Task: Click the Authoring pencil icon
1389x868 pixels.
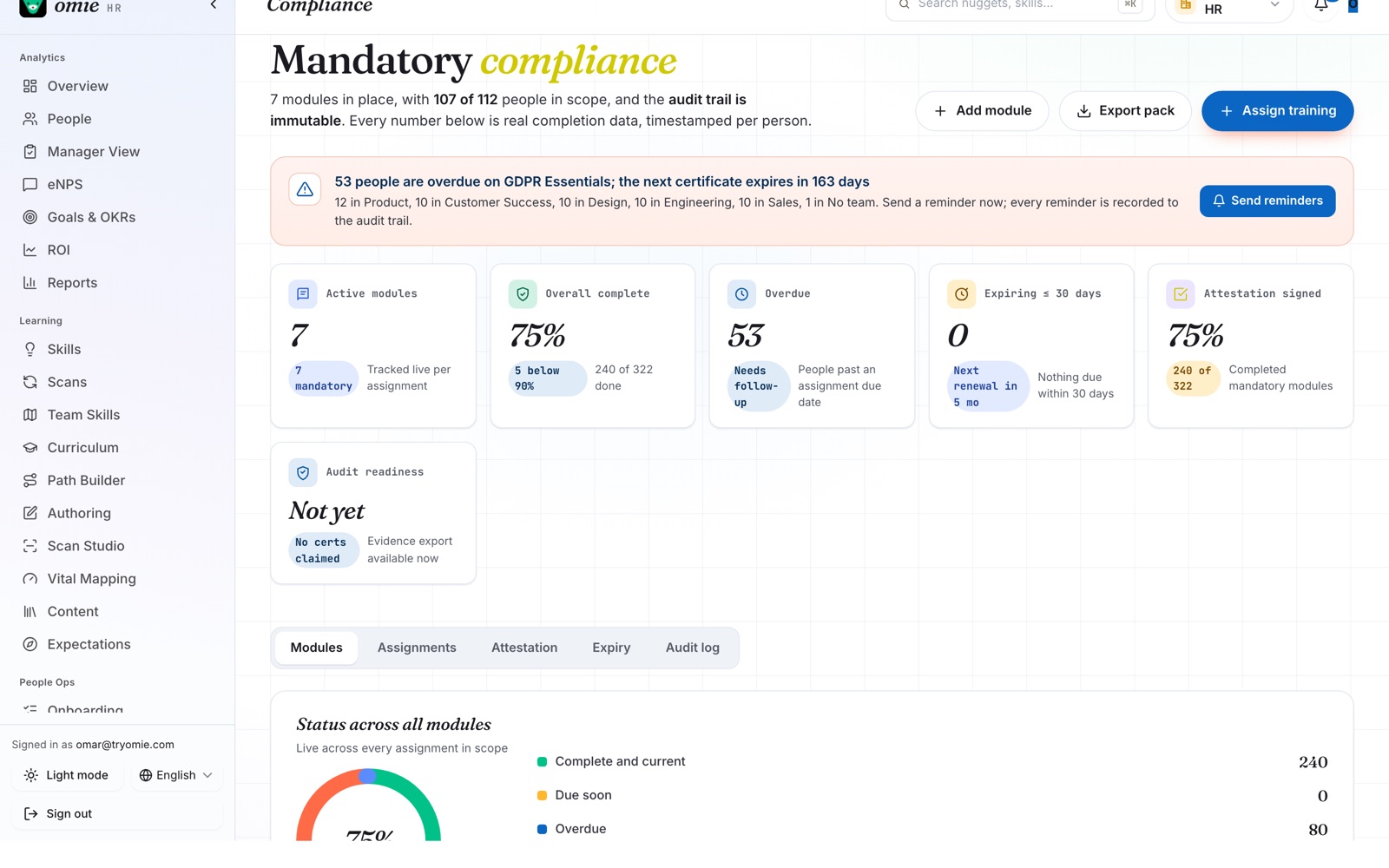Action: (x=30, y=513)
